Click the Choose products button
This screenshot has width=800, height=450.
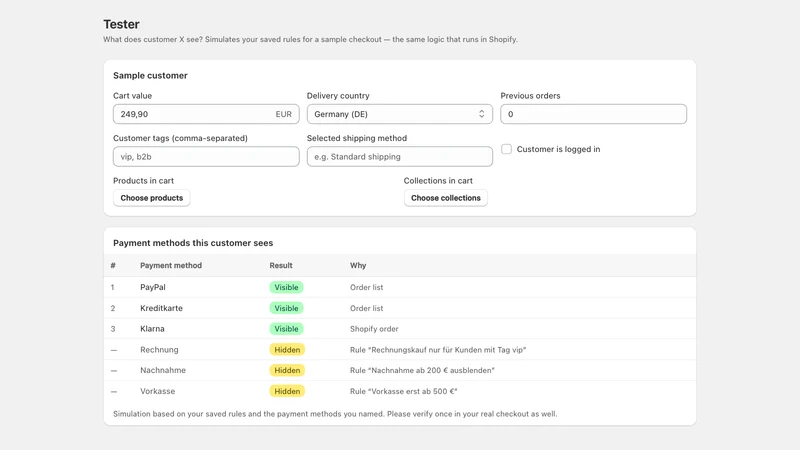click(x=152, y=198)
